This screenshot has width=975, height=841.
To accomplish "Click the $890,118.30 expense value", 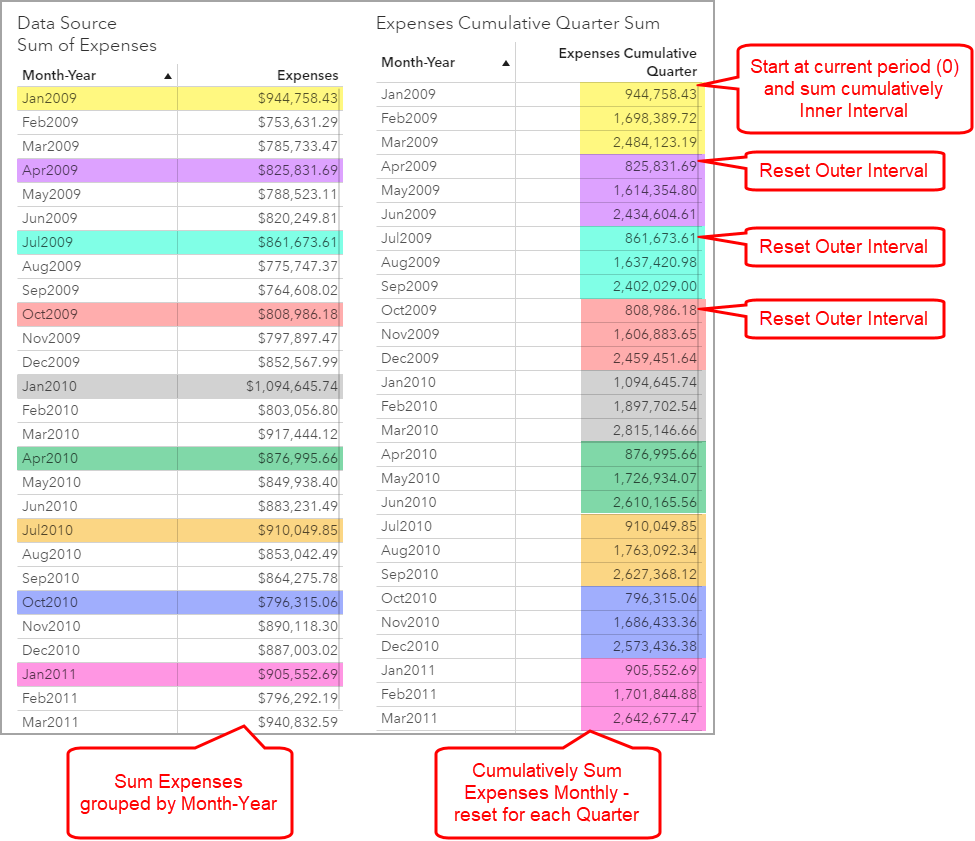I will pyautogui.click(x=298, y=627).
